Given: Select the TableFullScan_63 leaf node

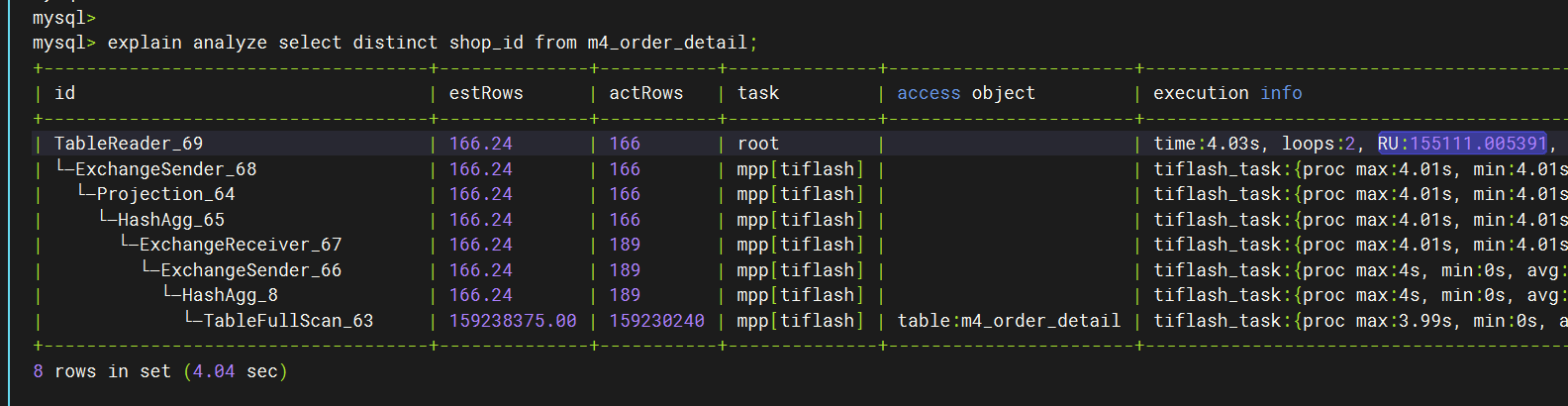Looking at the screenshot, I should click(x=288, y=321).
